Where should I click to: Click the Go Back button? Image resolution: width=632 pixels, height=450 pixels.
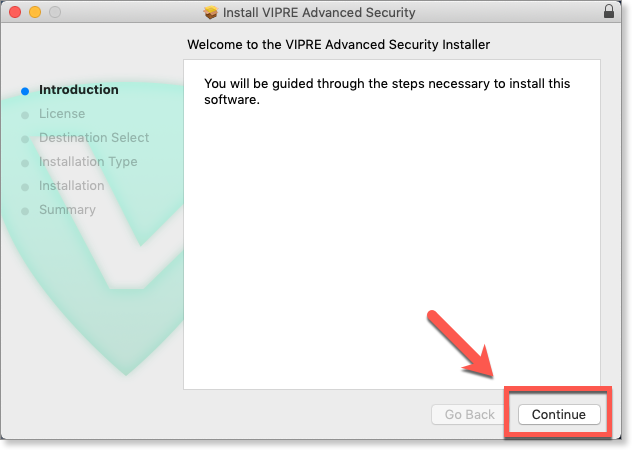pyautogui.click(x=470, y=414)
